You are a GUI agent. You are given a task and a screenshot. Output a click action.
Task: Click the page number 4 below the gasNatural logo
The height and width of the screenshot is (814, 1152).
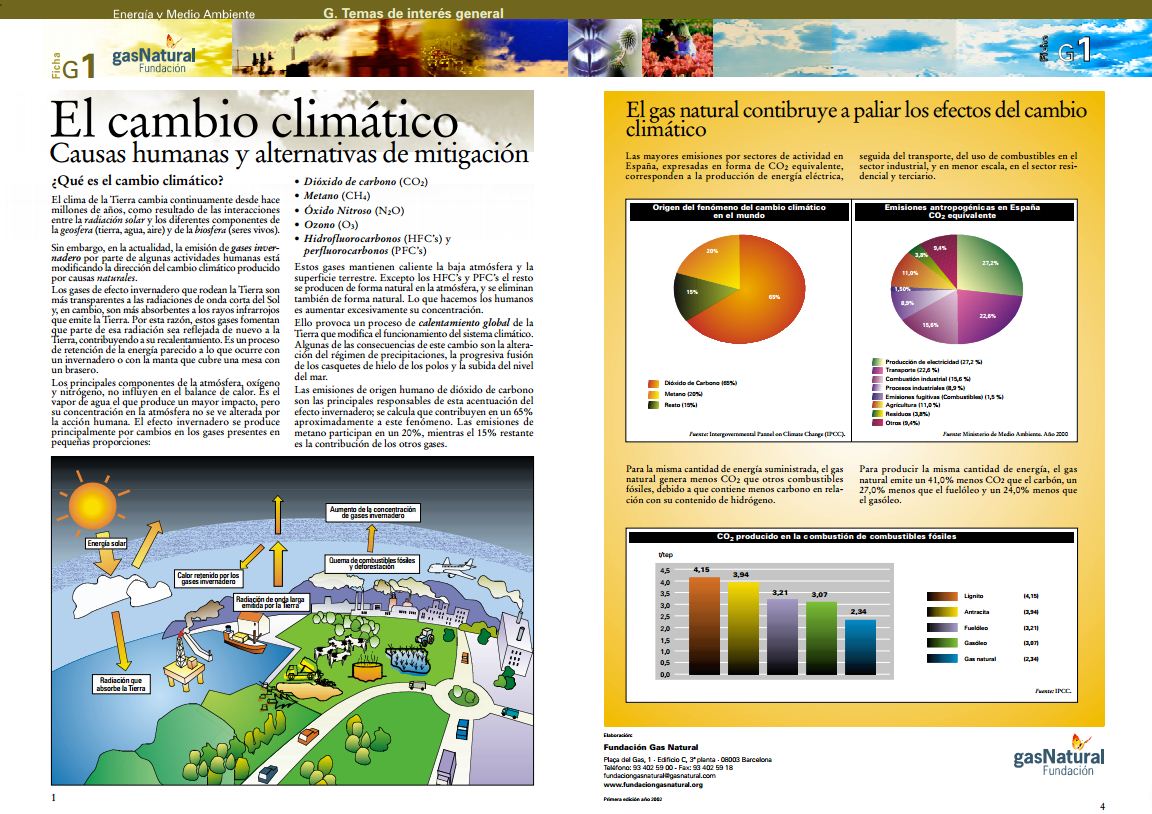(x=1102, y=807)
